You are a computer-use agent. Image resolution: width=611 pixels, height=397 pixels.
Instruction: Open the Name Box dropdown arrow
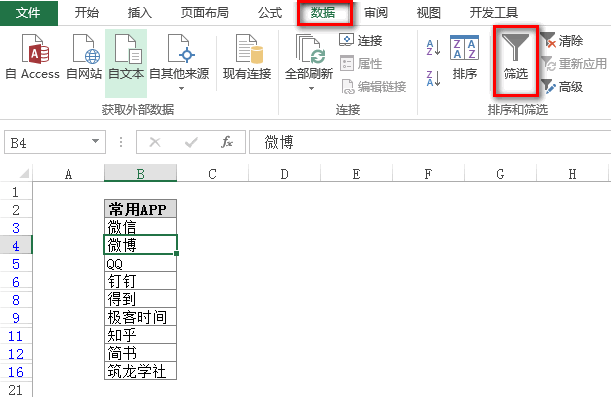coord(95,141)
